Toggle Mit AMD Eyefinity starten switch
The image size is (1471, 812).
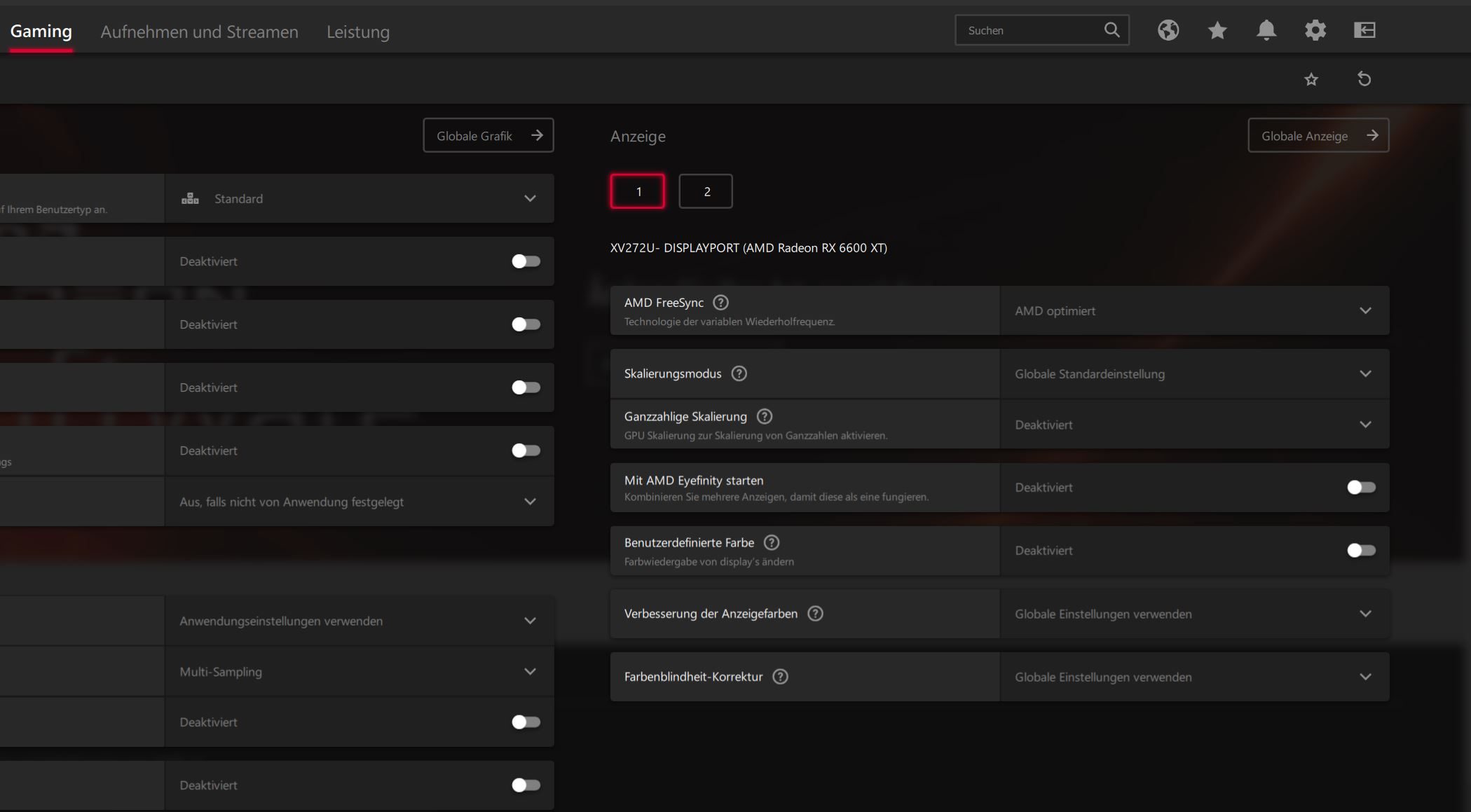click(x=1360, y=488)
